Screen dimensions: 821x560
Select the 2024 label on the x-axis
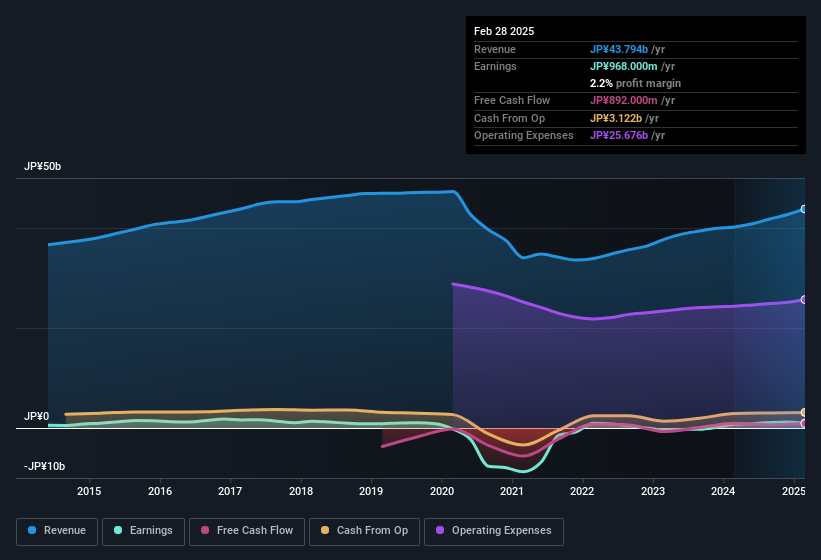pyautogui.click(x=723, y=491)
